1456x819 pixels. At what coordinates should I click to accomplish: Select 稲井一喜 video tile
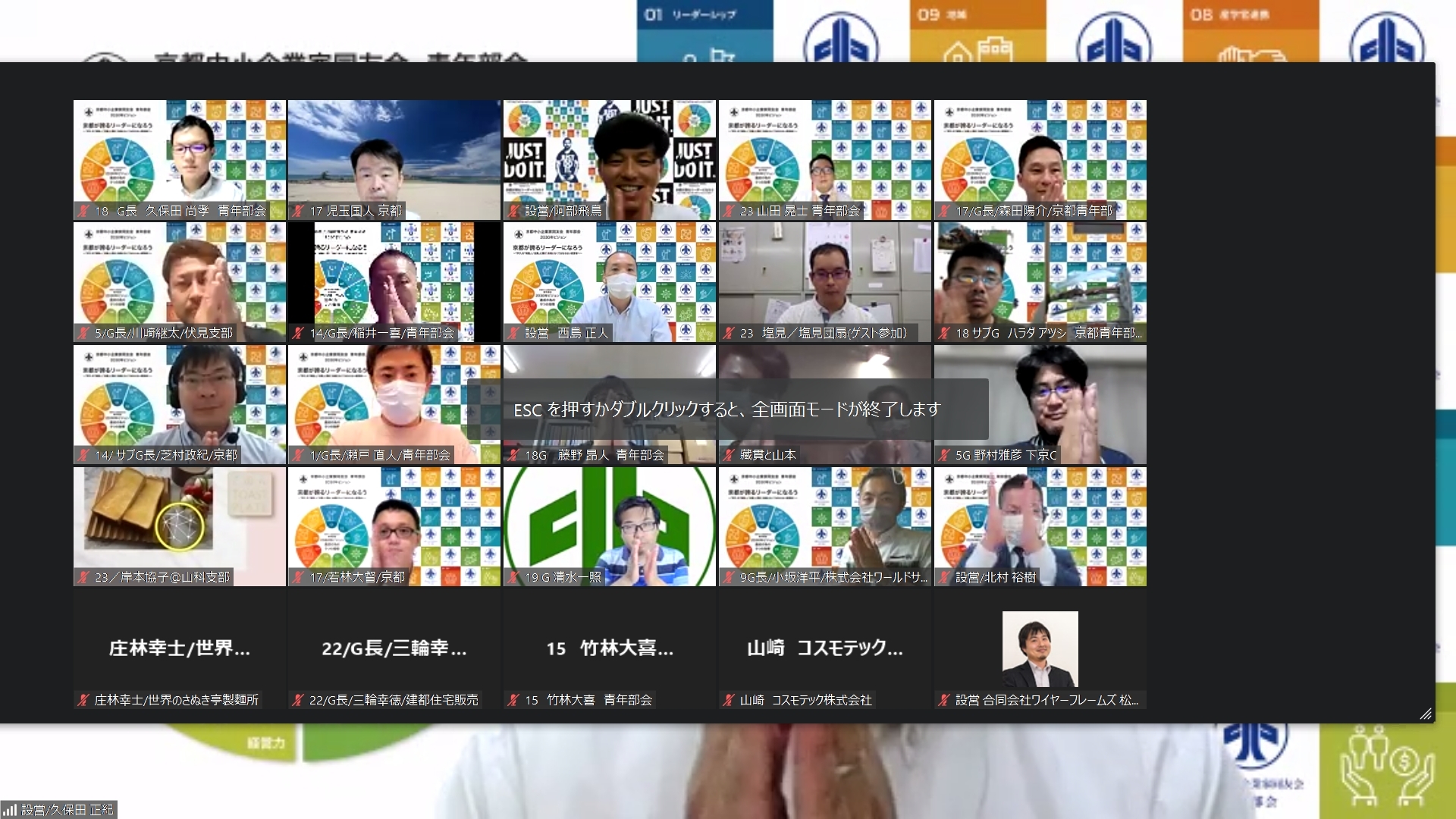(x=394, y=282)
